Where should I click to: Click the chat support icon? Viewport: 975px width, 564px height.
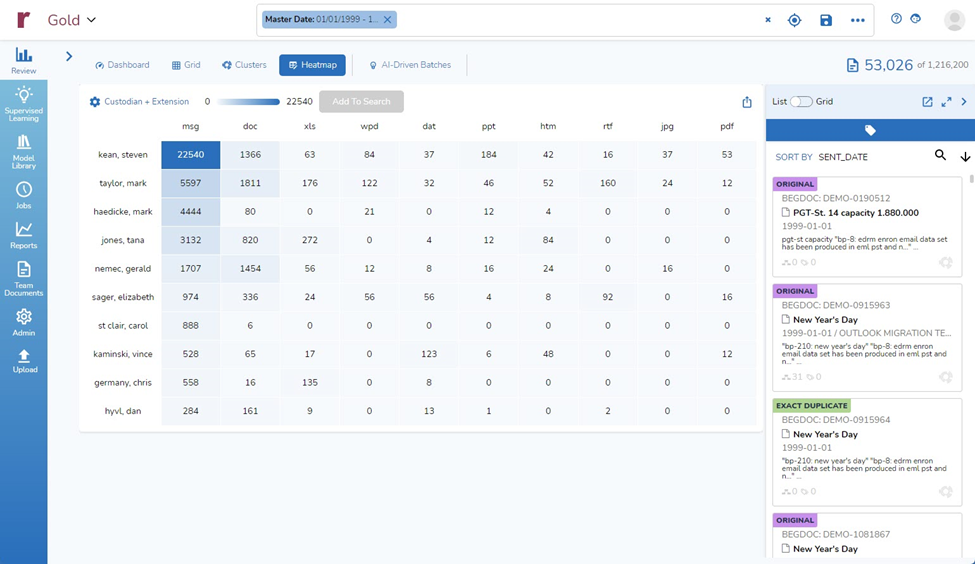tap(915, 19)
